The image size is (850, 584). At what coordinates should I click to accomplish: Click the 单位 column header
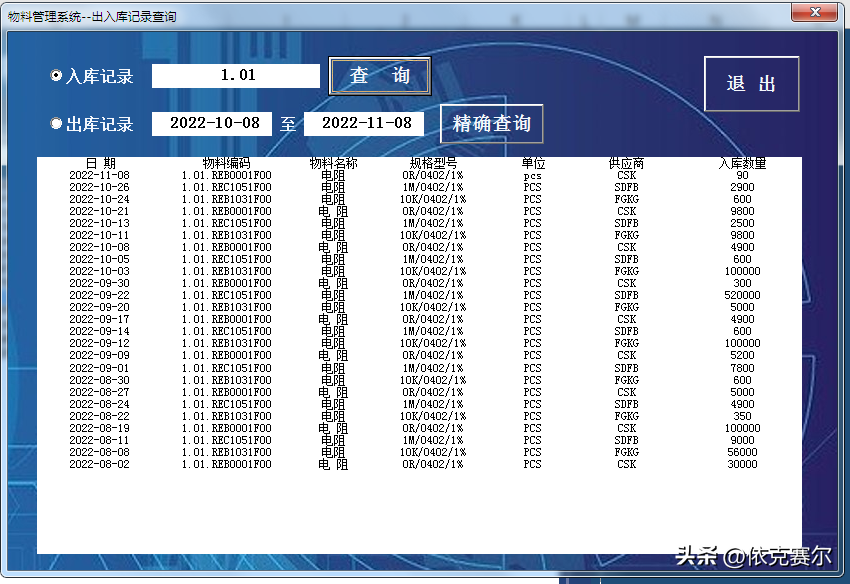click(x=533, y=163)
